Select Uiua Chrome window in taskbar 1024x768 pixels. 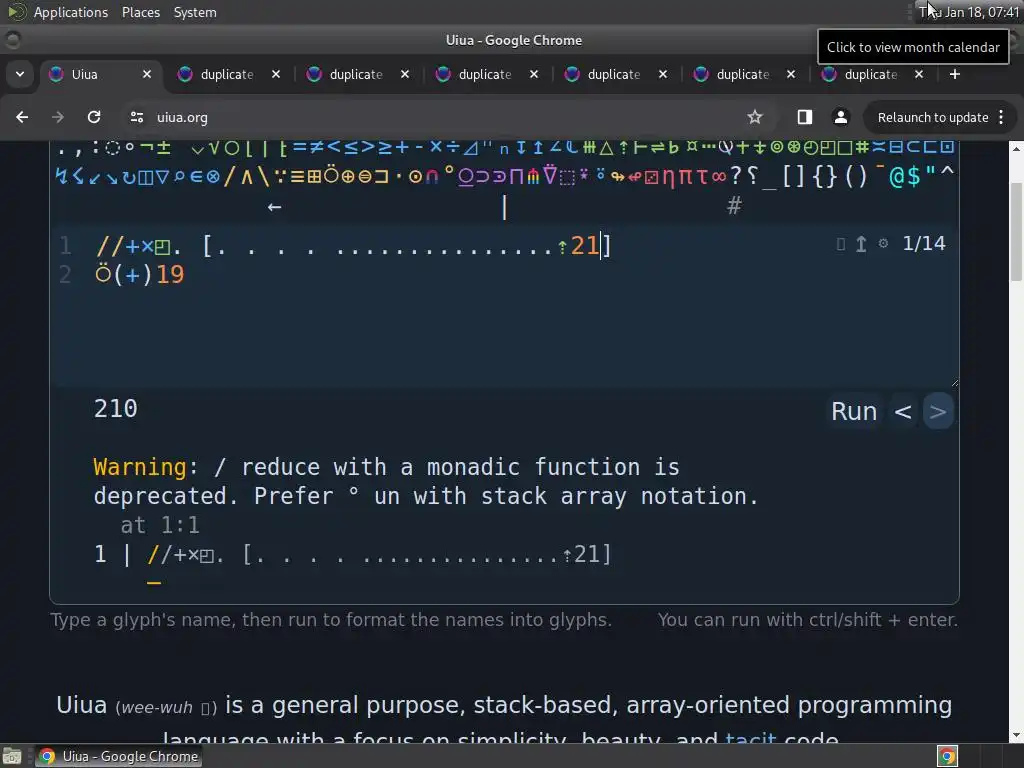coord(119,756)
